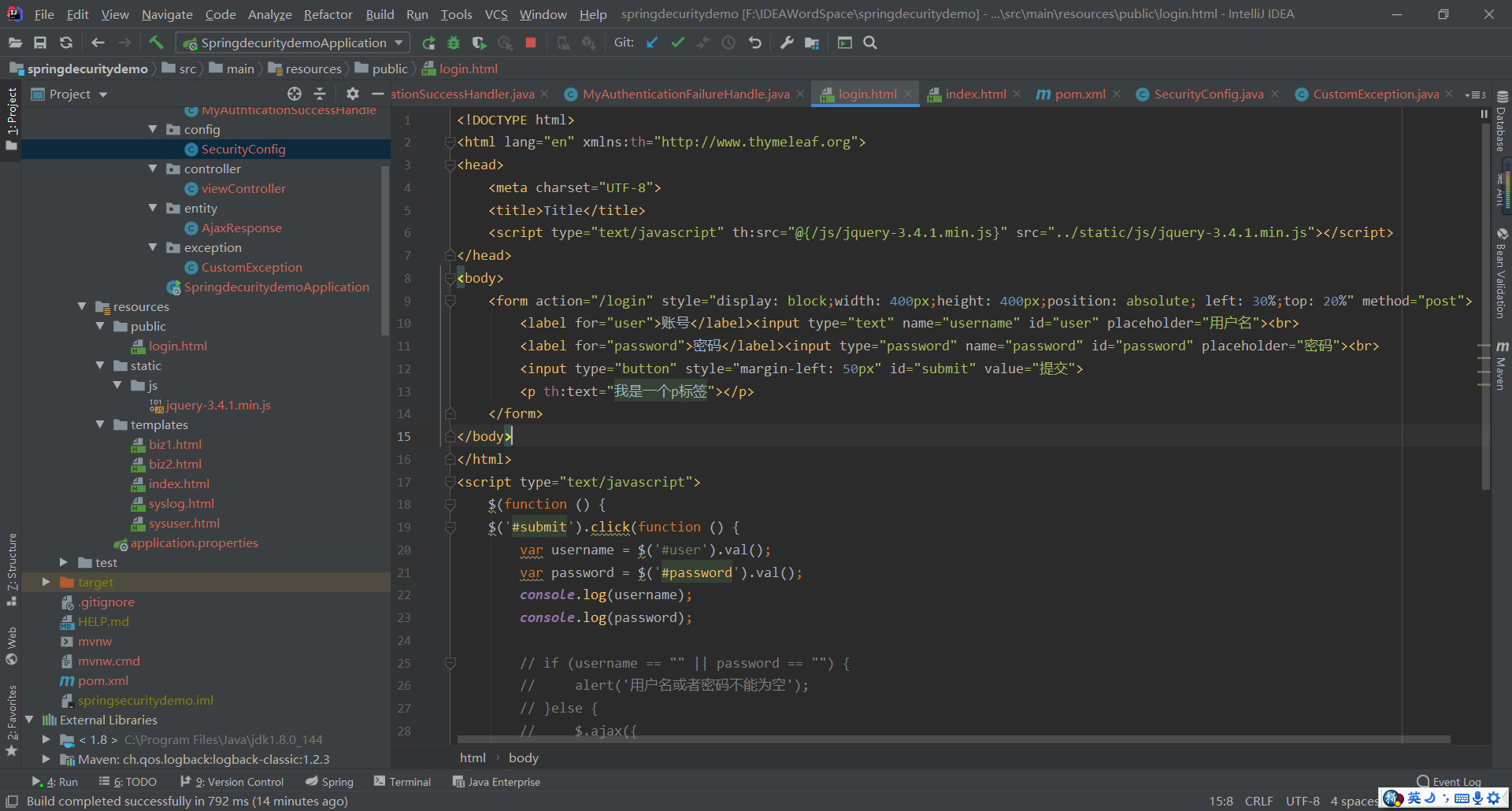Image resolution: width=1512 pixels, height=811 pixels.
Task: Open Settings via the wrench icon
Action: pyautogui.click(x=786, y=43)
